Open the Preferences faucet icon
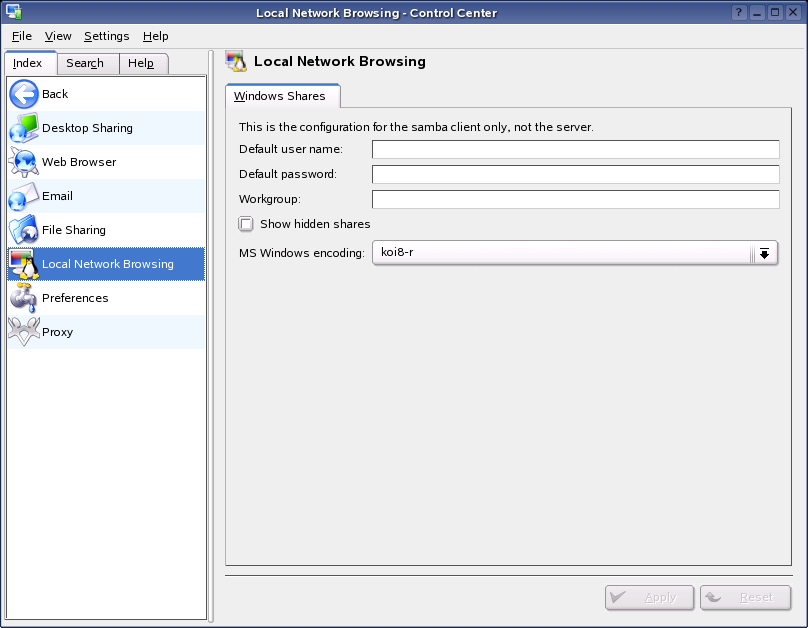 (x=24, y=298)
